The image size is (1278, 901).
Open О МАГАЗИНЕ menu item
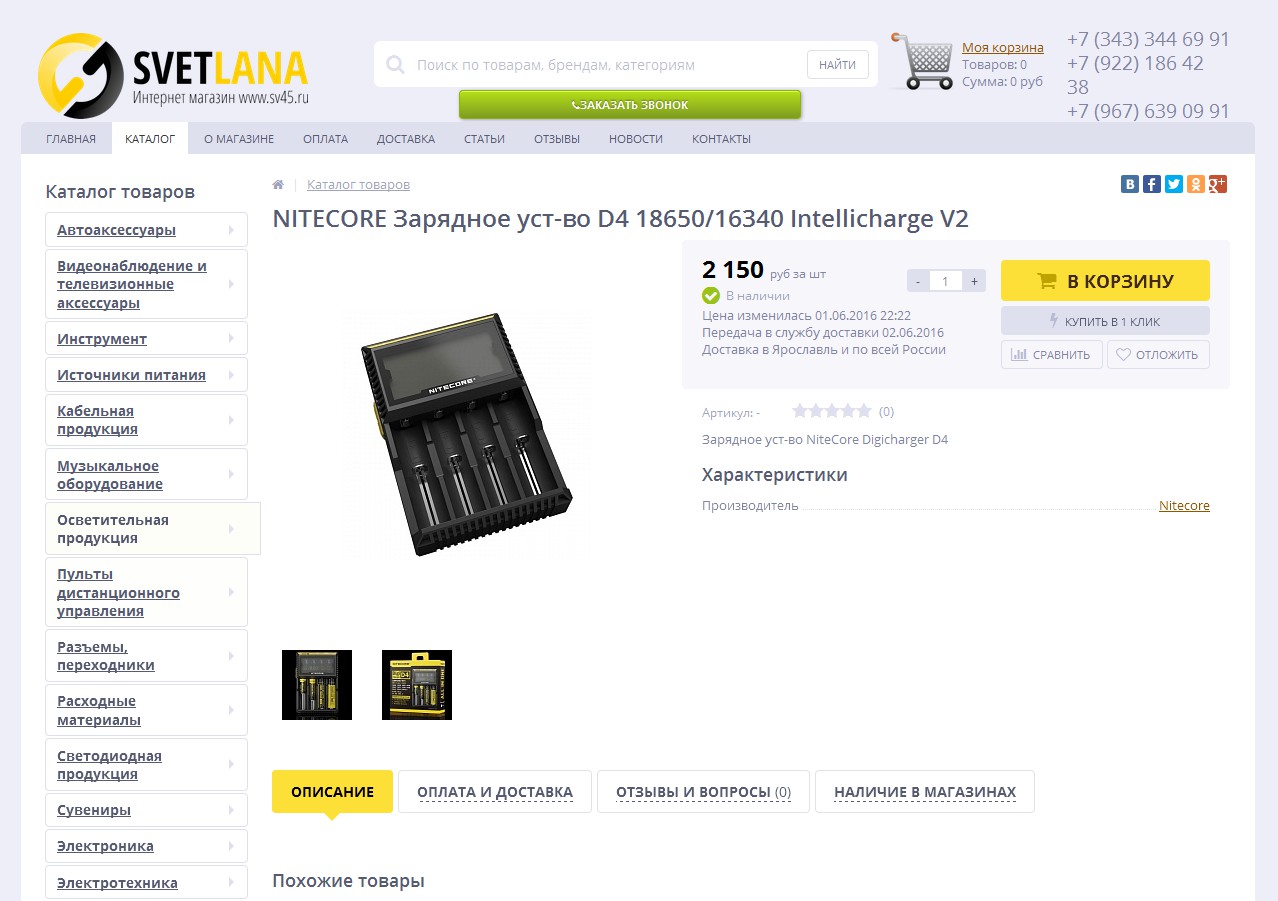239,139
